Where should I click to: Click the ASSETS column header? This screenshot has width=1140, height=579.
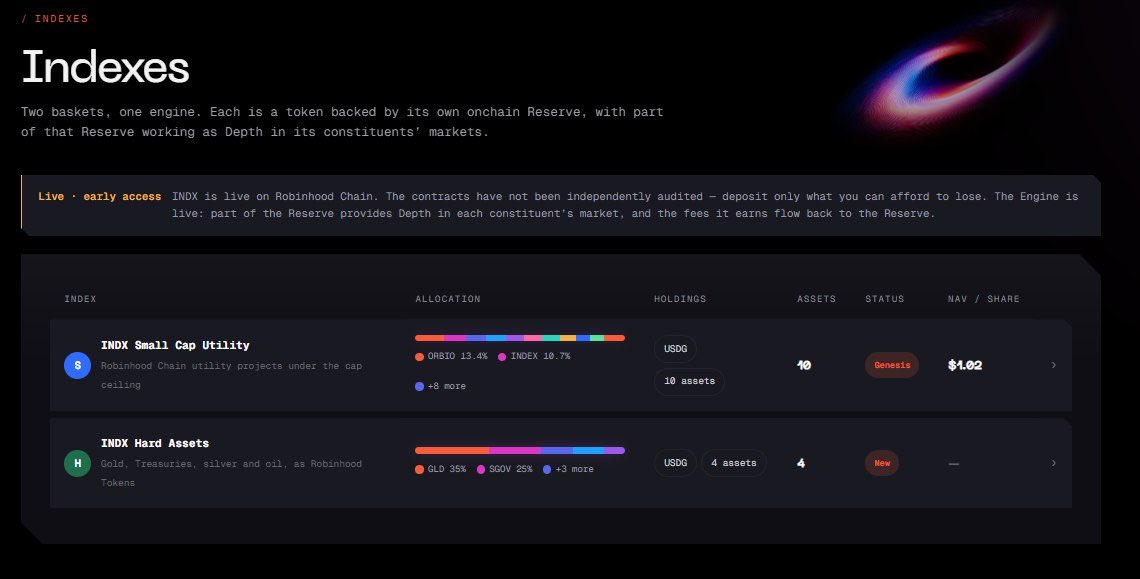pyautogui.click(x=816, y=299)
